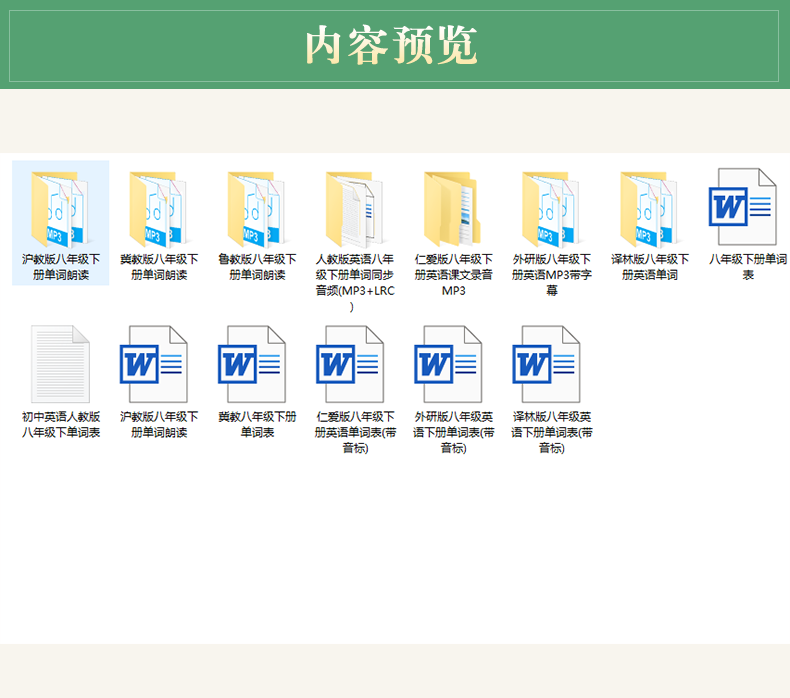Viewport: 790px width, 698px height.
Task: Click the label 外研版八年级英语下册单词表(带音标)
Action: (x=453, y=432)
